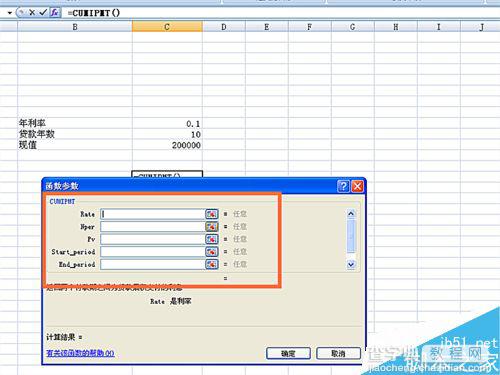The image size is (500, 375).
Task: Click the argument list scrollbar thumb
Action: [x=351, y=236]
